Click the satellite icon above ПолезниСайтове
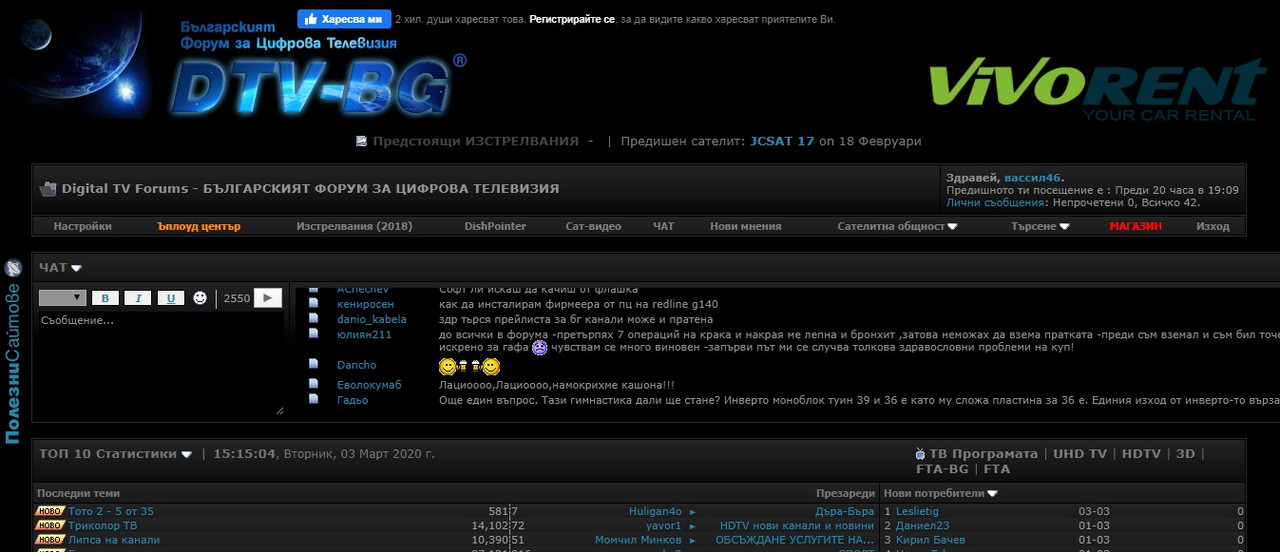The width and height of the screenshot is (1280, 552). coord(13,268)
